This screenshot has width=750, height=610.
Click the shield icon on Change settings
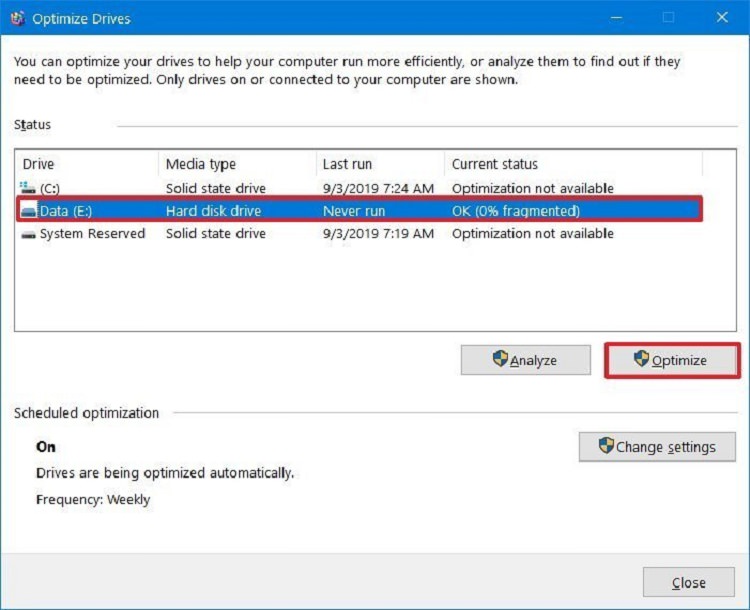point(606,446)
